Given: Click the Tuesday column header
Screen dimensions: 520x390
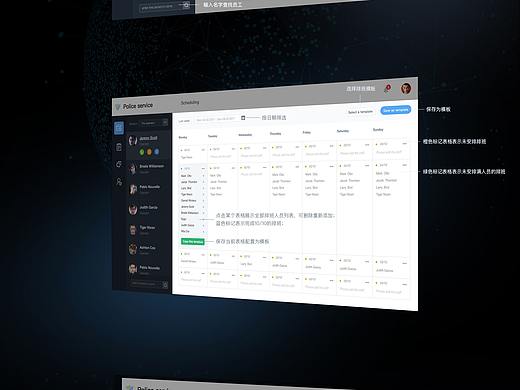Looking at the screenshot, I should tap(213, 136).
